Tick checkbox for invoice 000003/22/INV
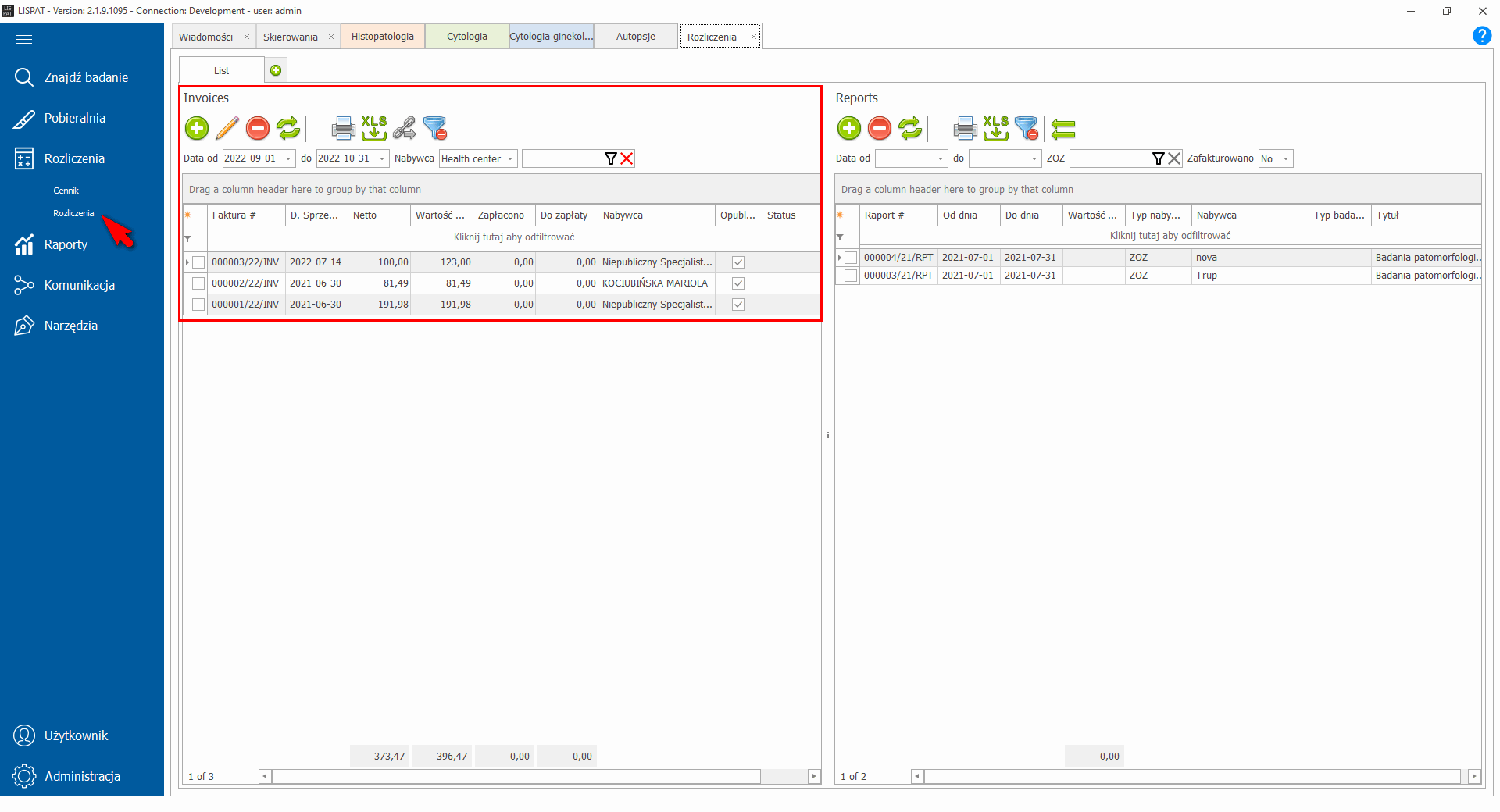1500x812 pixels. click(x=198, y=262)
